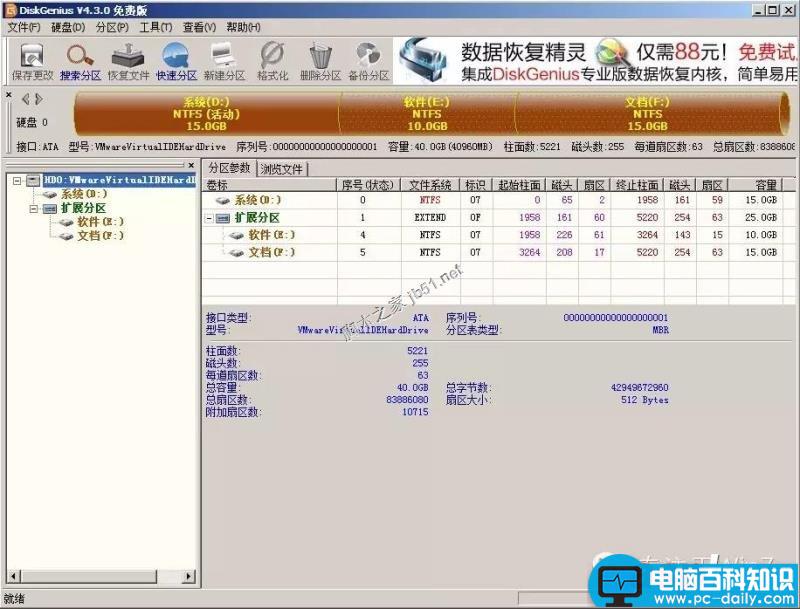Click the tree panel horizontal scrollbar thumb
The image size is (800, 609).
(88, 576)
